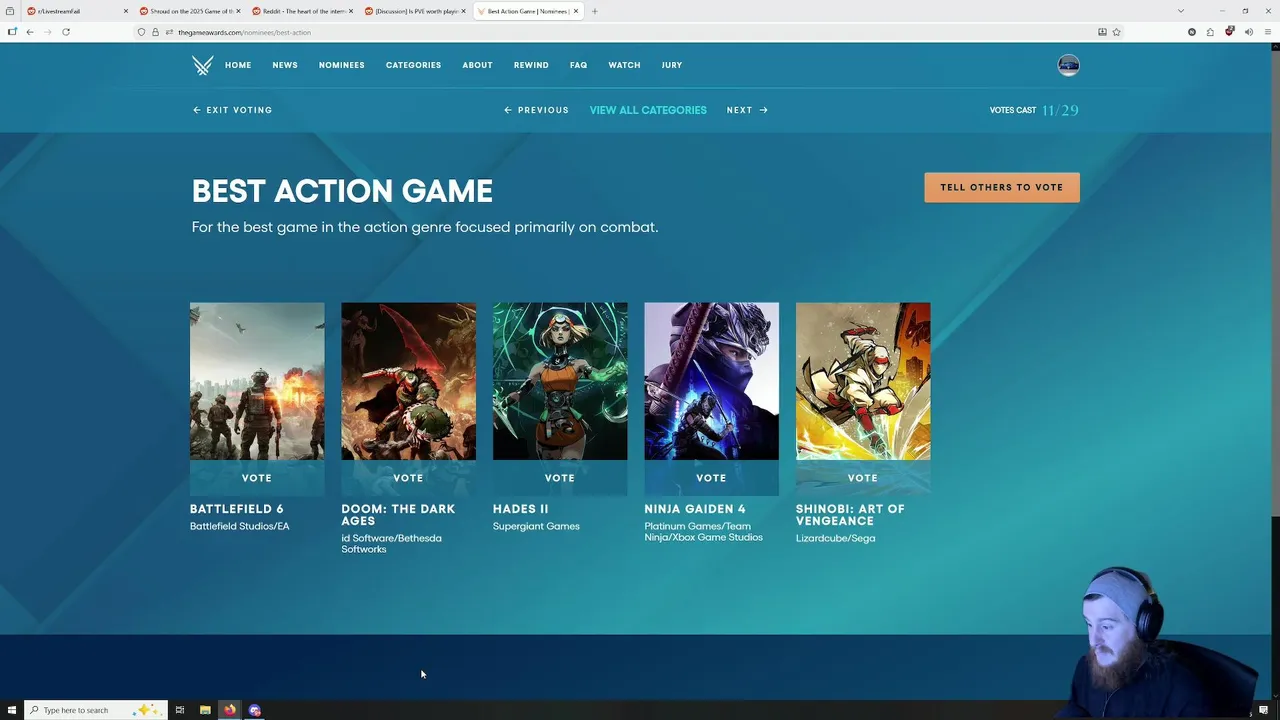Vote for Battlefield 6

coord(257,478)
